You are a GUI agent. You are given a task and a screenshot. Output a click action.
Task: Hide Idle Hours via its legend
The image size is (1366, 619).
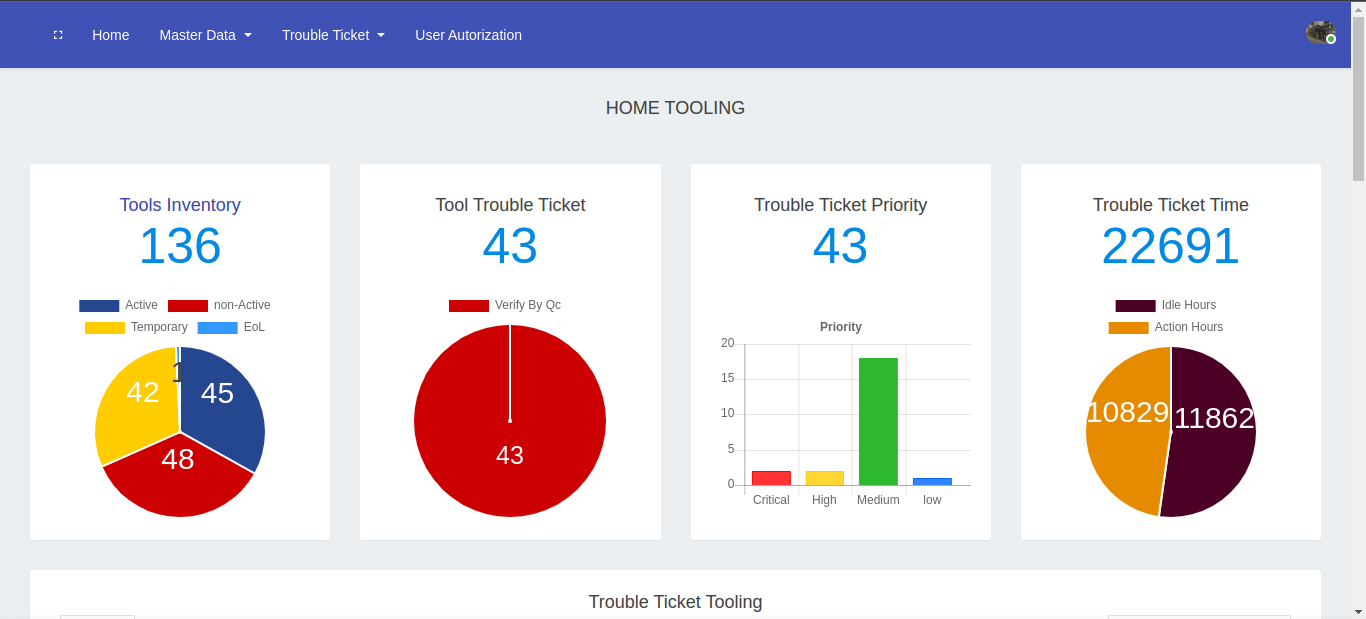(x=1166, y=305)
